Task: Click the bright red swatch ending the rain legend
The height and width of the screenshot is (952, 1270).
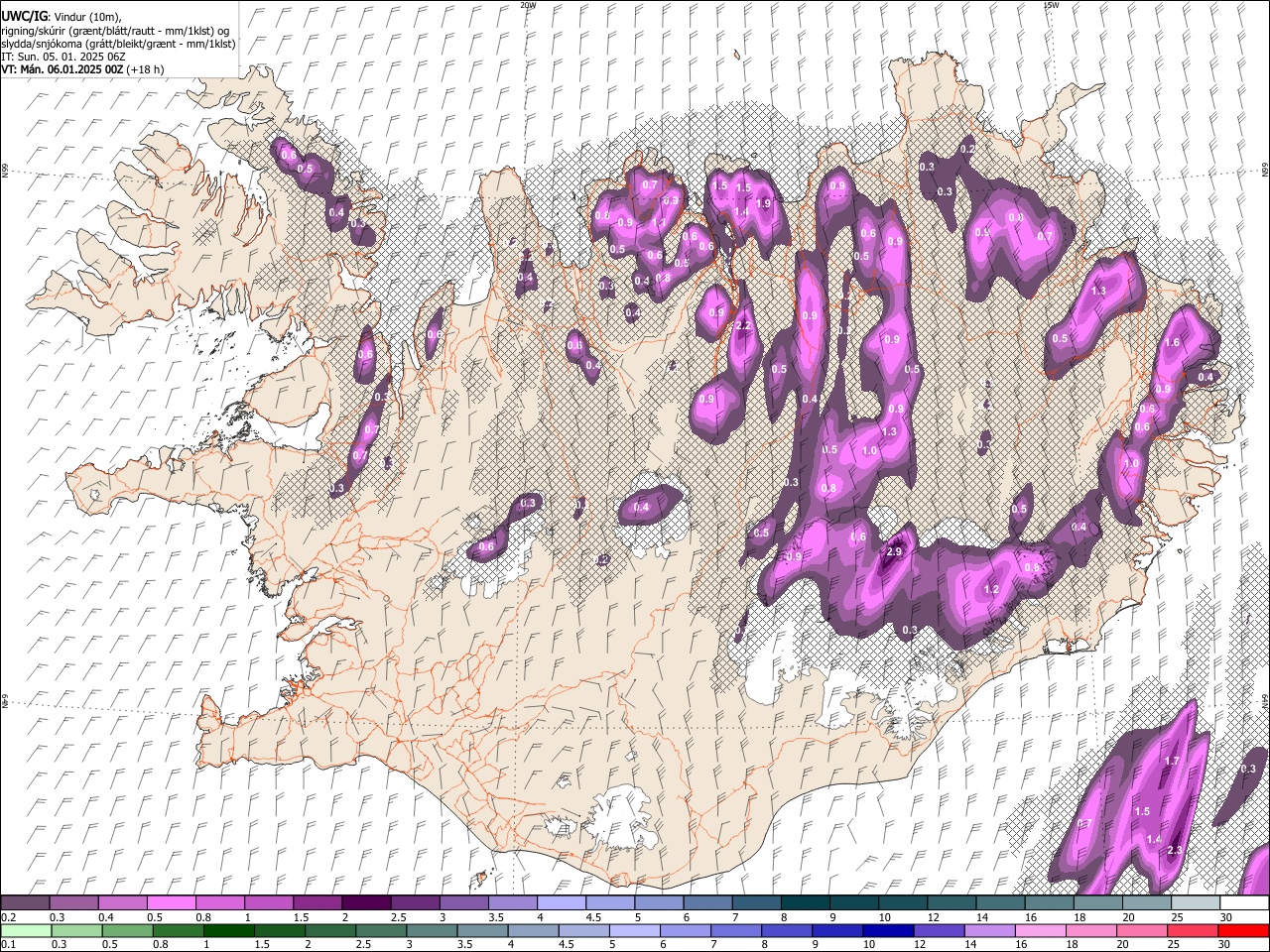Action: click(x=1244, y=930)
